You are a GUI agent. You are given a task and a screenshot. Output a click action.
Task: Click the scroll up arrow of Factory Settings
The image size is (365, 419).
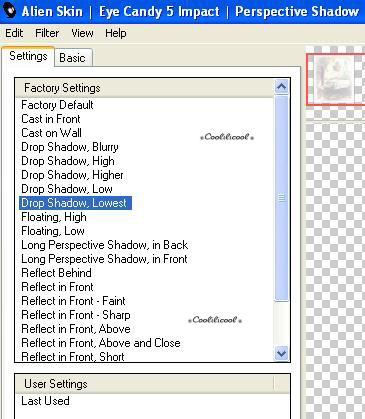click(x=281, y=87)
